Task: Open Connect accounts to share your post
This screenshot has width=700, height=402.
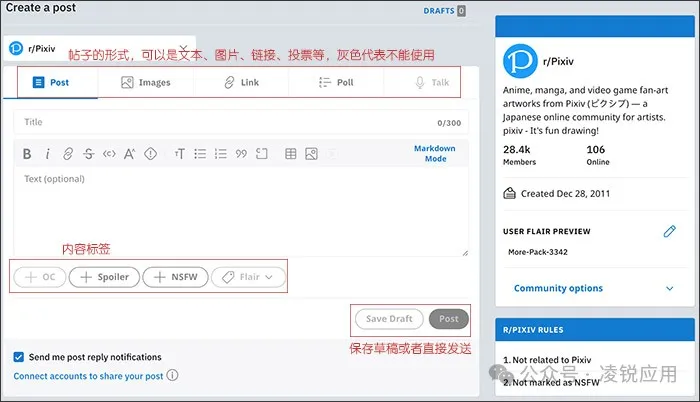Action: [x=88, y=376]
